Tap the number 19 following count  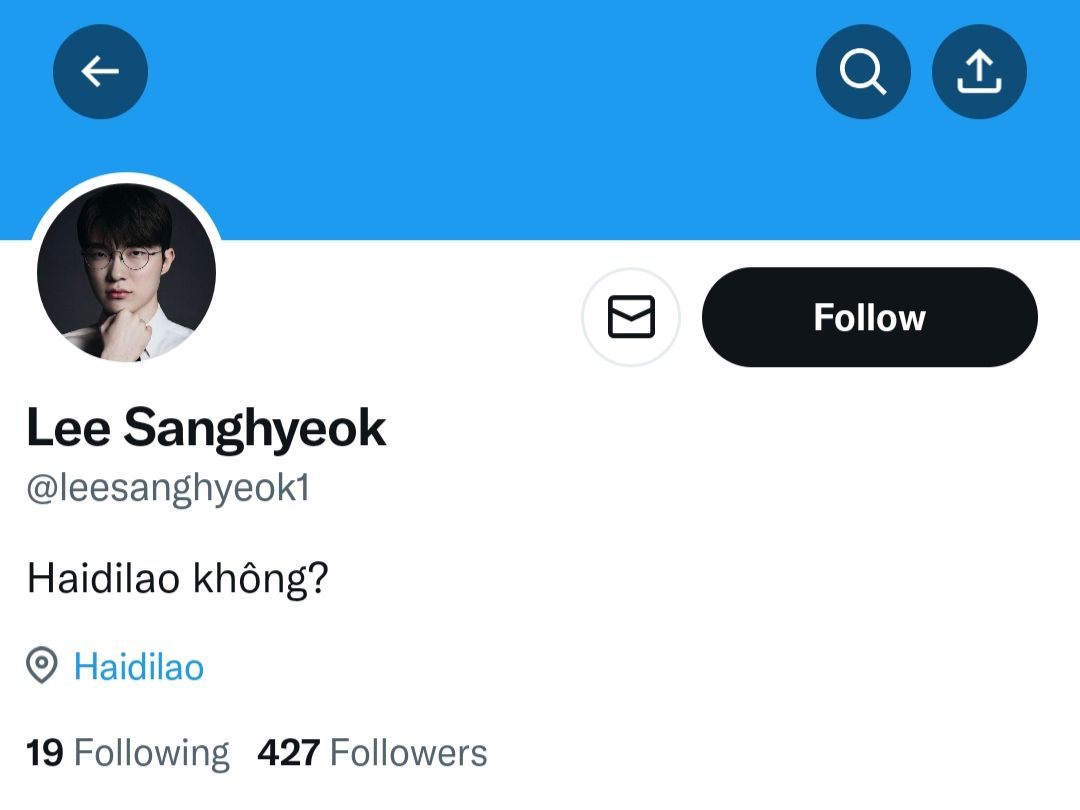pos(45,753)
